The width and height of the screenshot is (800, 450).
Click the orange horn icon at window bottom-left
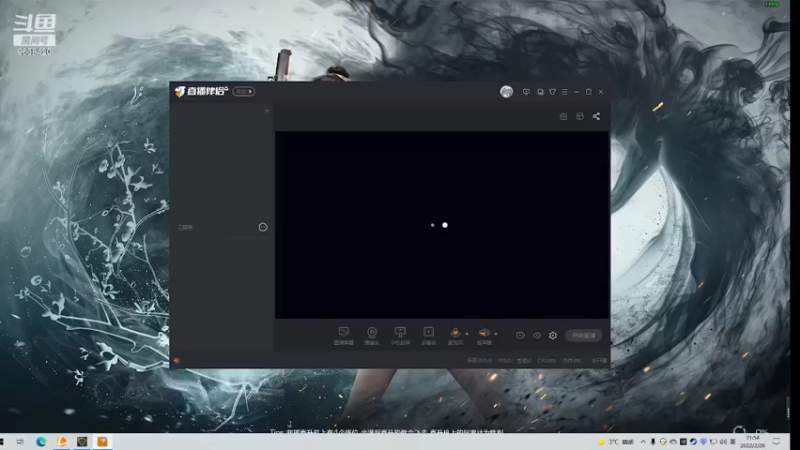click(177, 360)
